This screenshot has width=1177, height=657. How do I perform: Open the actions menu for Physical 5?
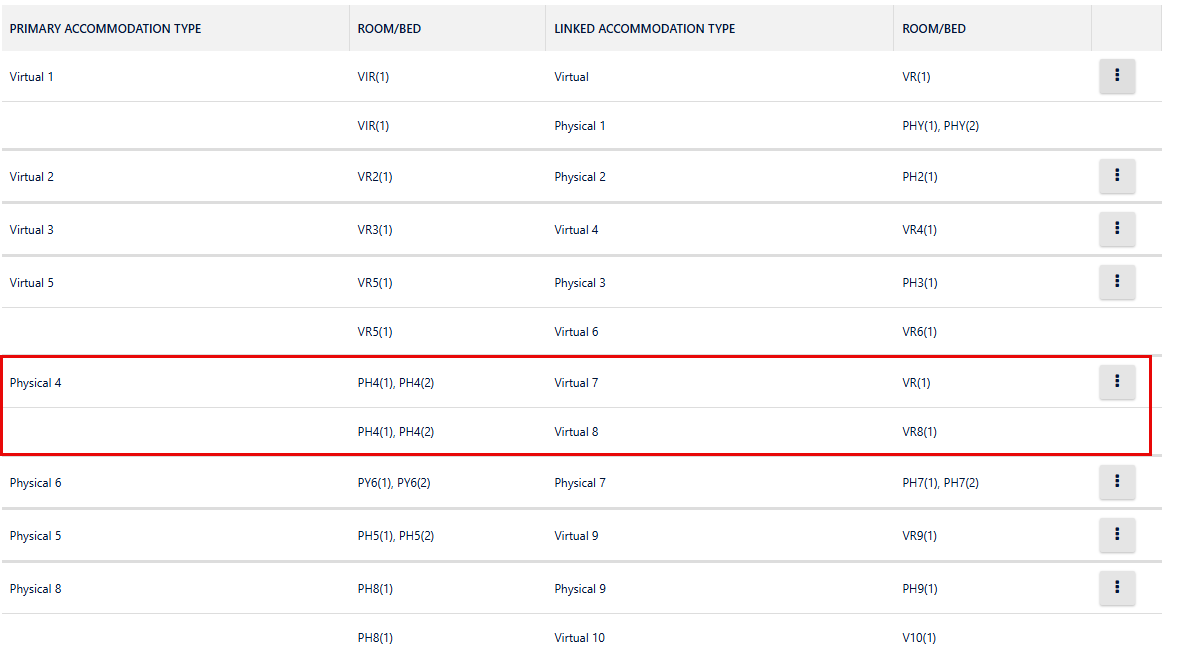[1117, 536]
